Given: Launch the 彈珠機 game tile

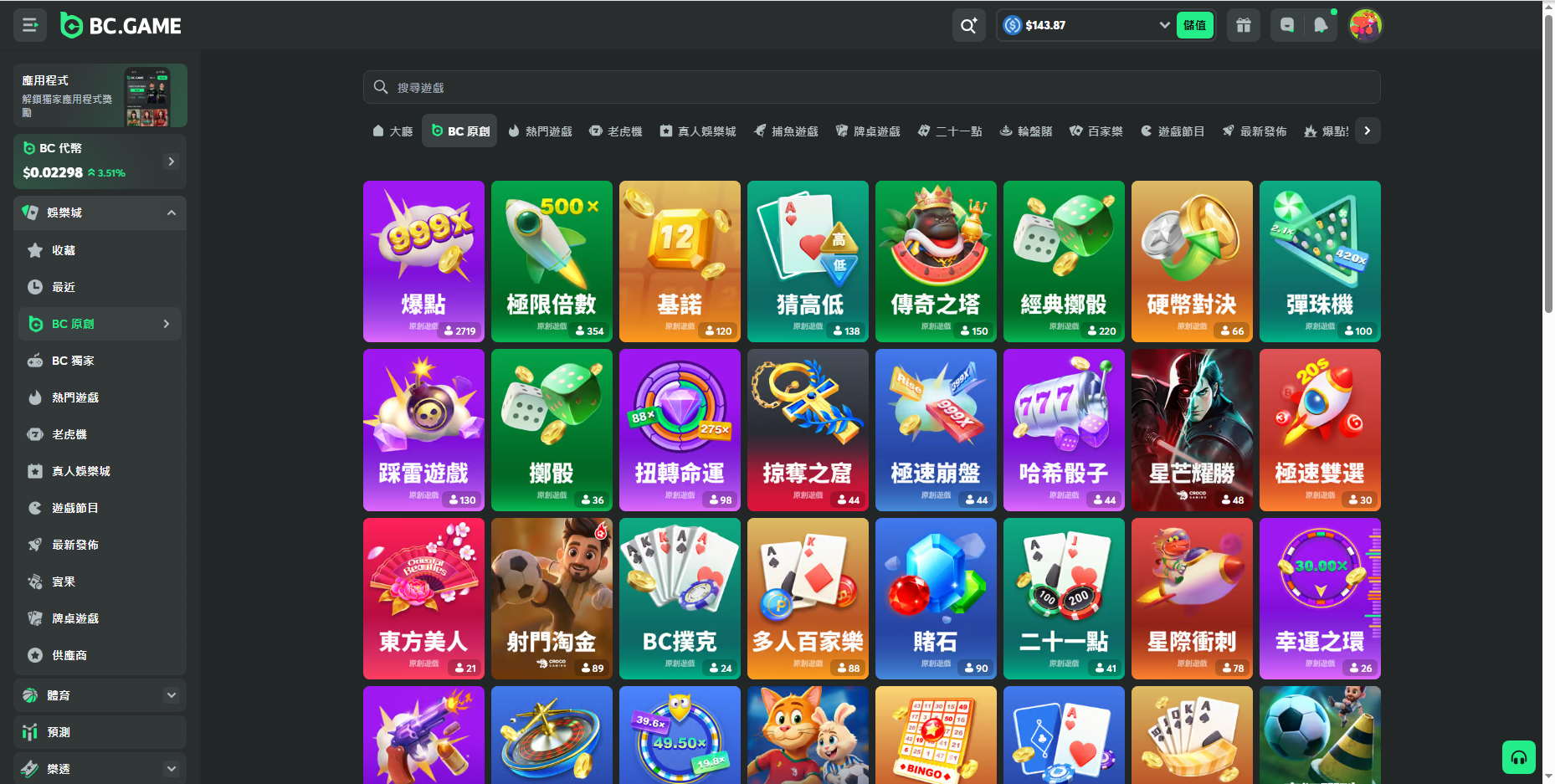Looking at the screenshot, I should tap(1320, 261).
